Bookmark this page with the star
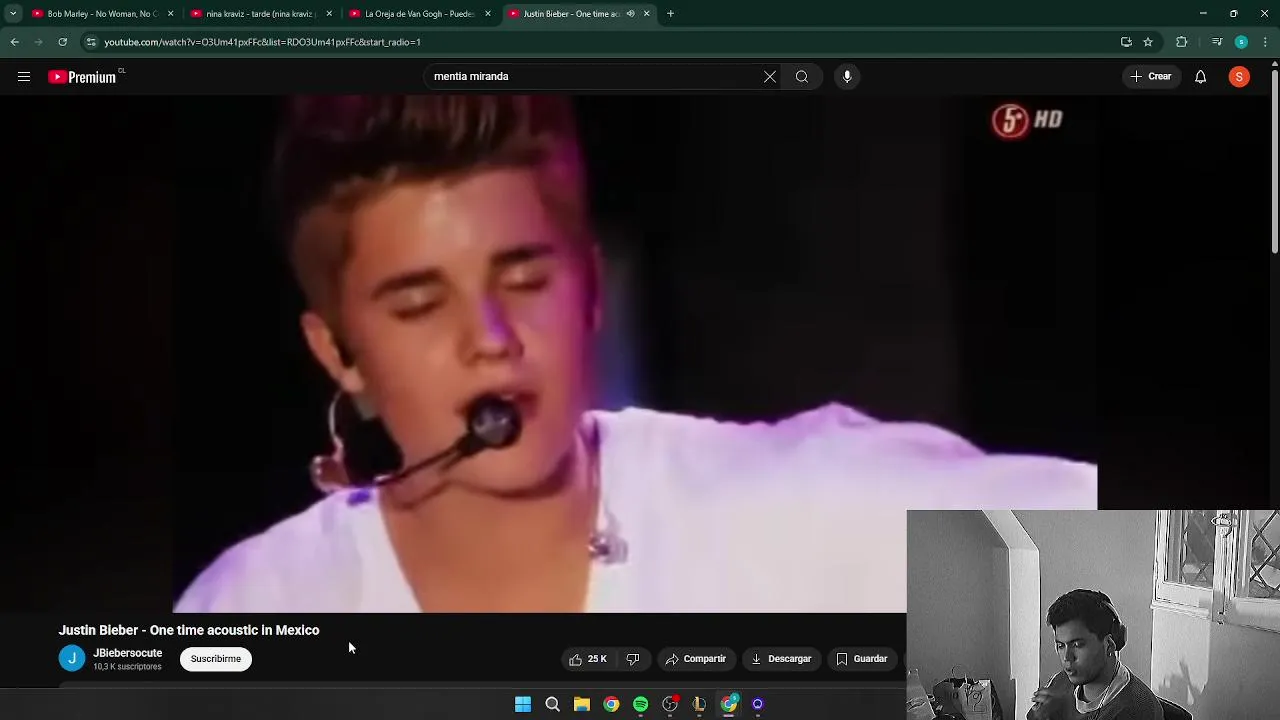 [x=1148, y=42]
